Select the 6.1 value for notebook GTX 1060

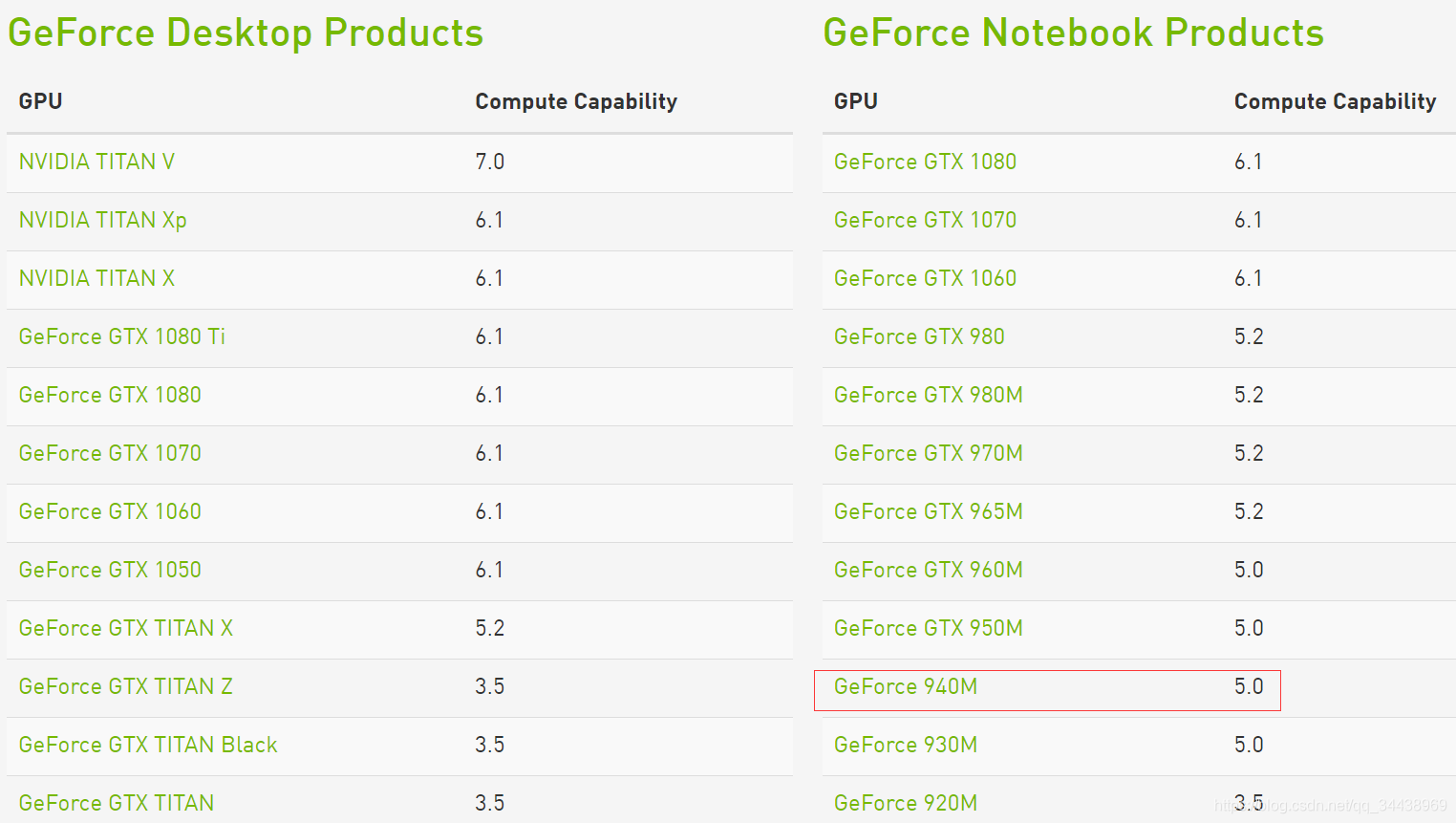point(1248,278)
